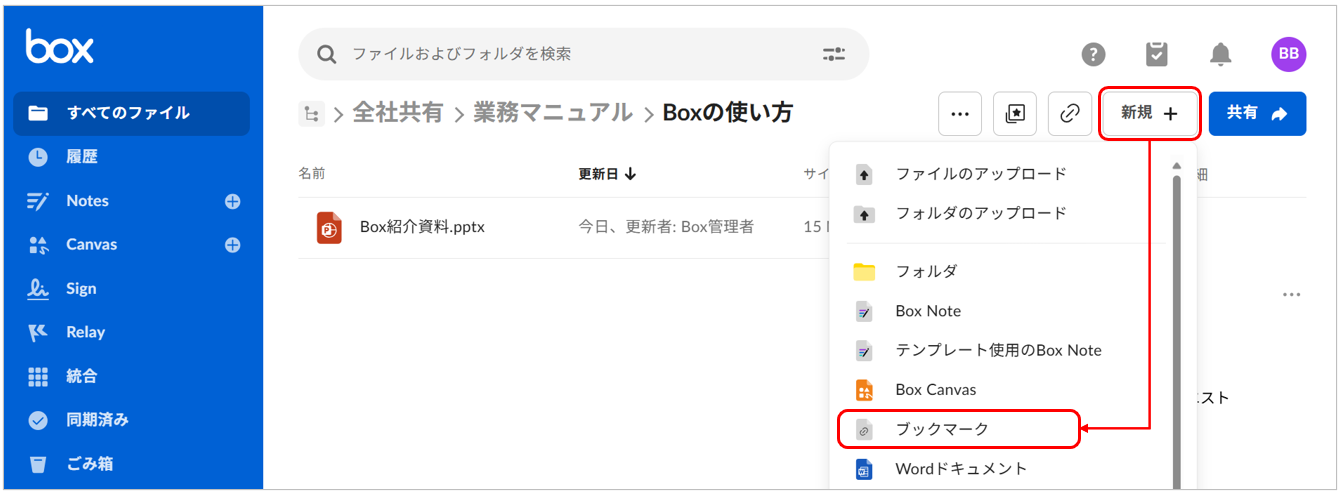1340x492 pixels.
Task: Click plus icon next to Canvas
Action: pyautogui.click(x=233, y=245)
